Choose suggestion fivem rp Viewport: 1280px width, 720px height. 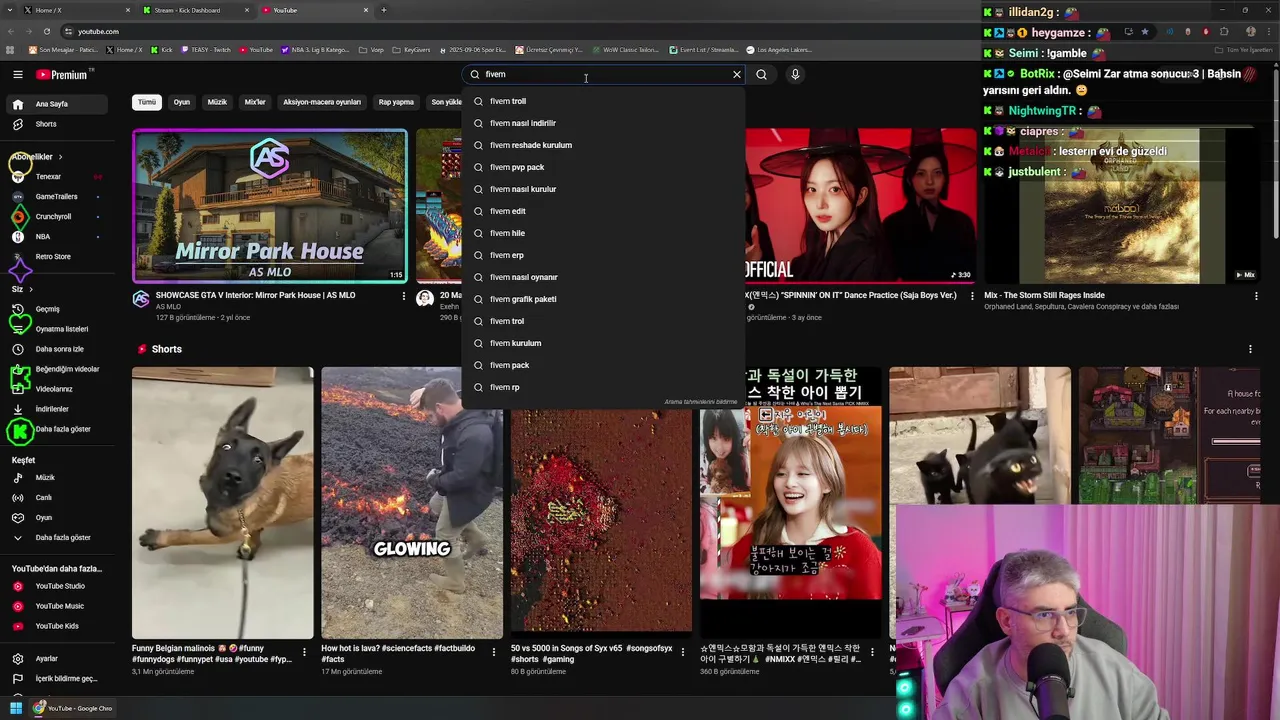pyautogui.click(x=604, y=387)
